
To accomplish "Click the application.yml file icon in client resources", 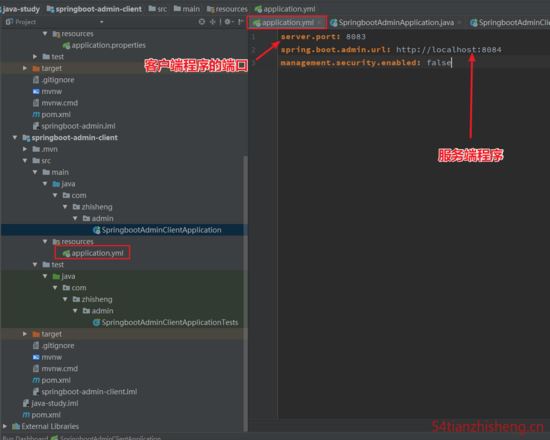I will click(x=66, y=253).
